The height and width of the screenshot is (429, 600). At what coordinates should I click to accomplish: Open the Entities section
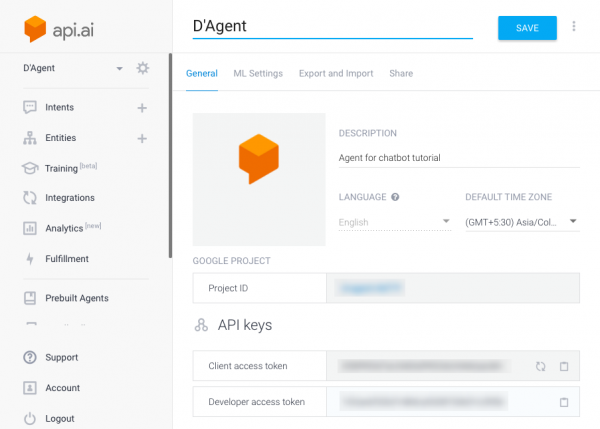coord(60,138)
